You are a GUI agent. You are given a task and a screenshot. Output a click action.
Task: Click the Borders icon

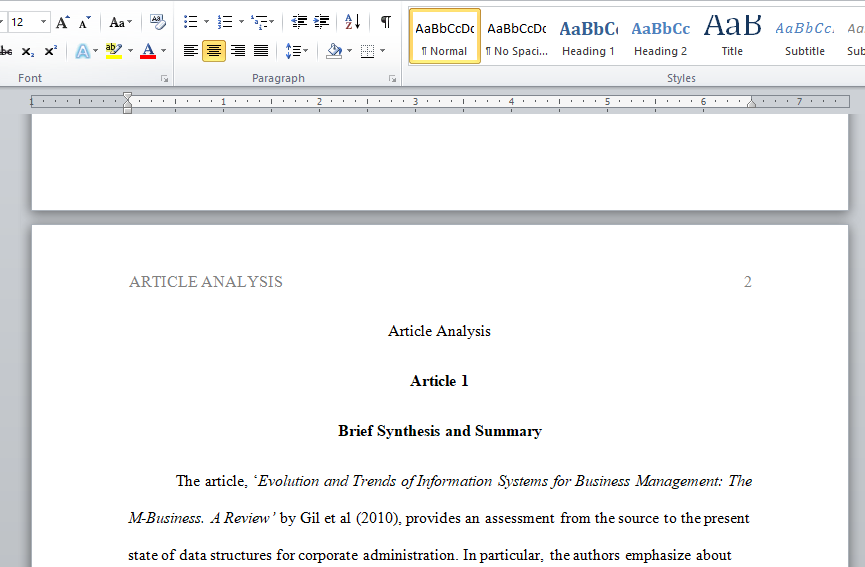pos(367,51)
